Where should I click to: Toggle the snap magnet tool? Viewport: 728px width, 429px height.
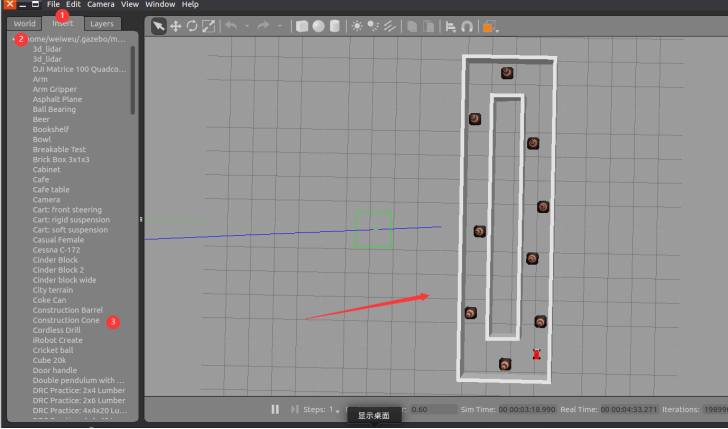point(467,26)
